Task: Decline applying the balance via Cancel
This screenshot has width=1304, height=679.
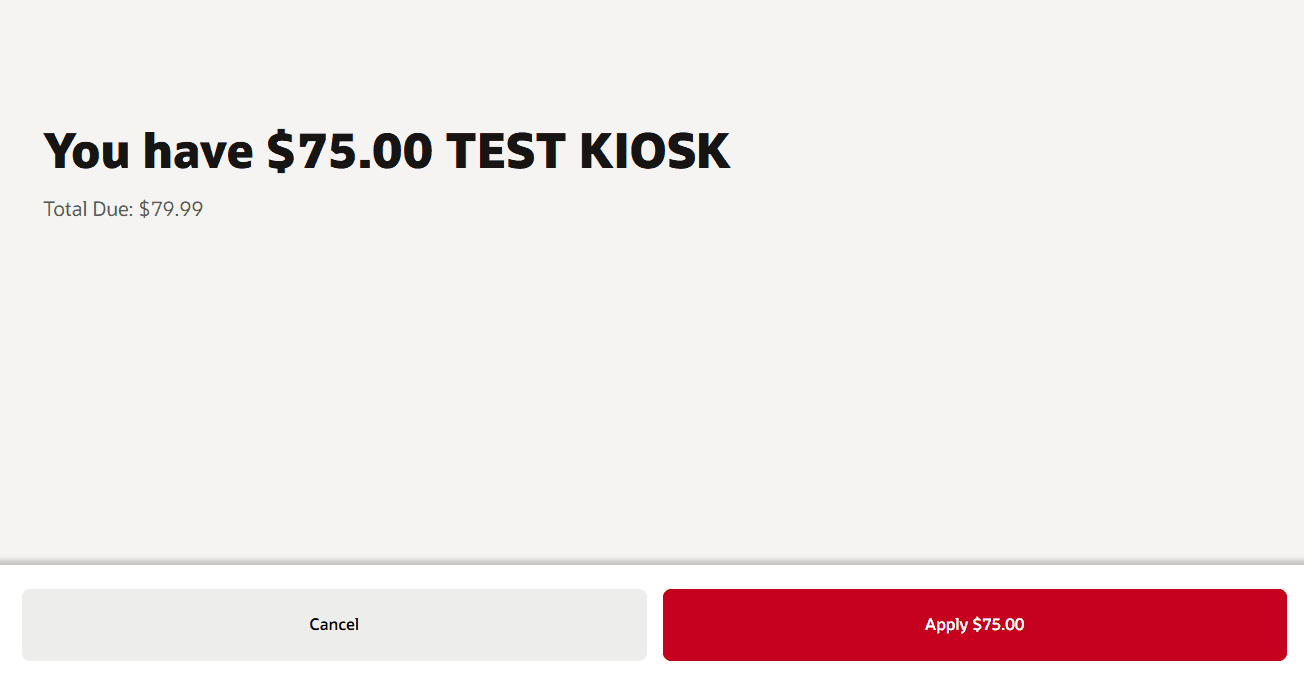Action: coord(334,624)
